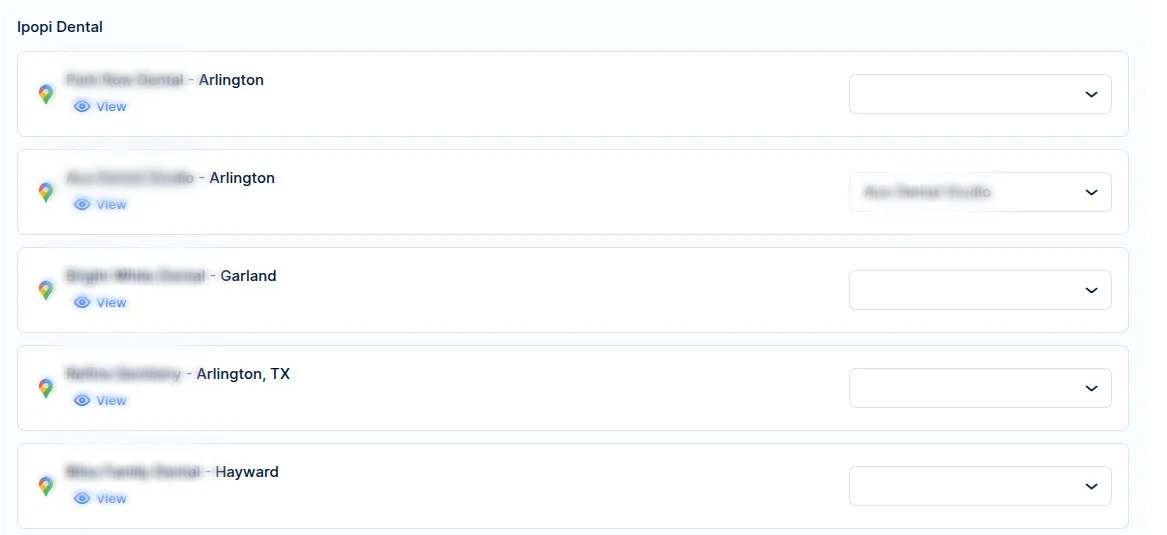Screen dimensions: 1167x535
Task: Click the Maps pin in the Arlington, TX row
Action: pyautogui.click(x=46, y=388)
